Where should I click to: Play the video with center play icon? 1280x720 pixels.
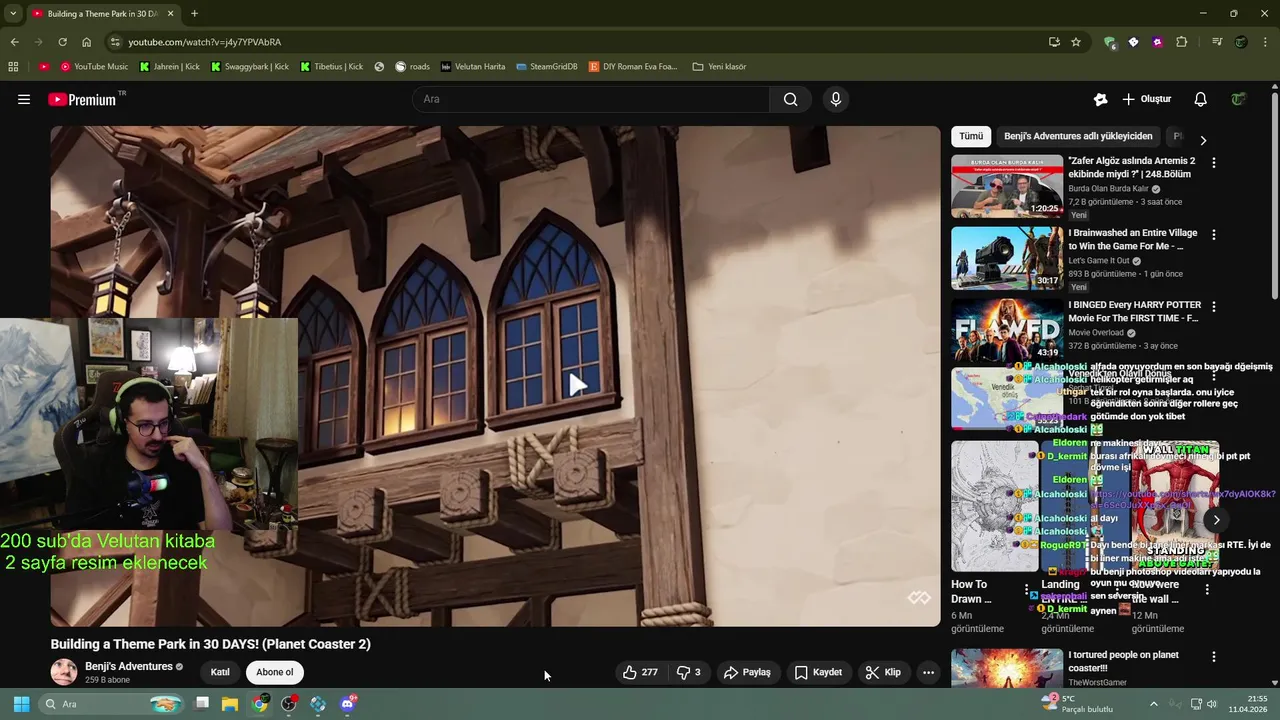[578, 385]
